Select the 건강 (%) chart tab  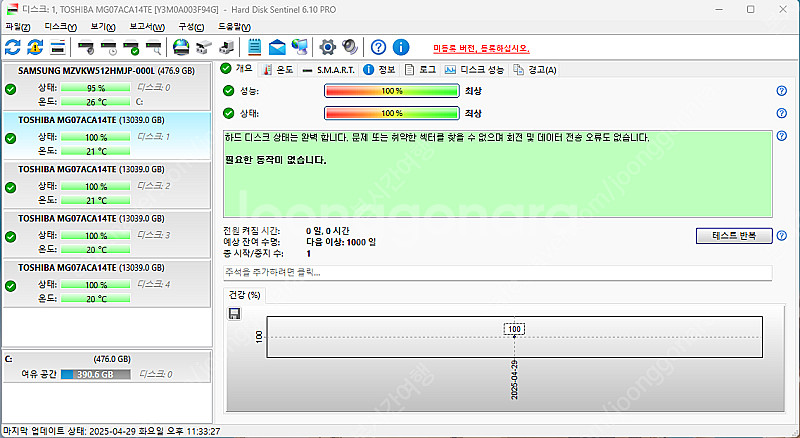click(x=244, y=295)
